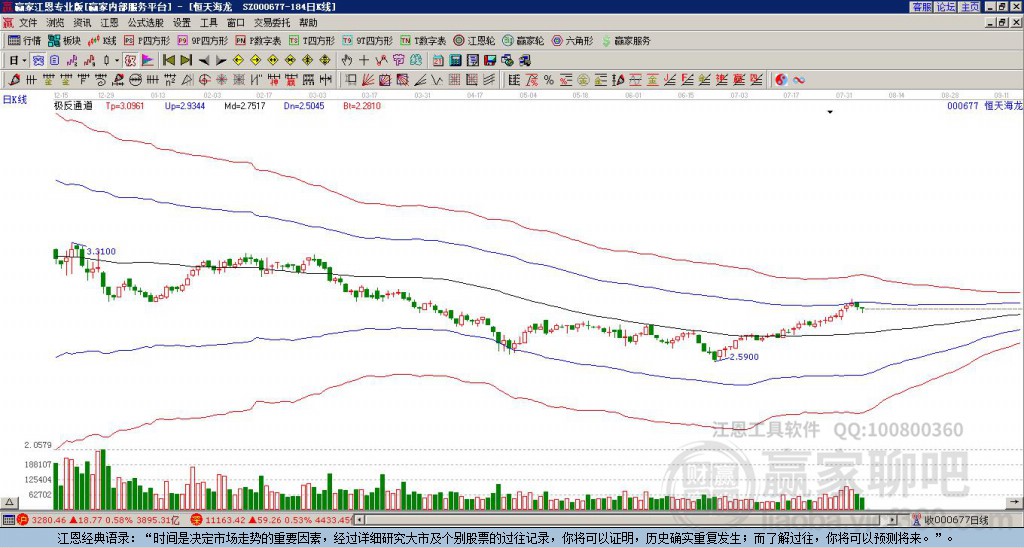Viewport: 1024px width, 548px height.
Task: Open the P数字表 tool
Action: click(x=258, y=40)
